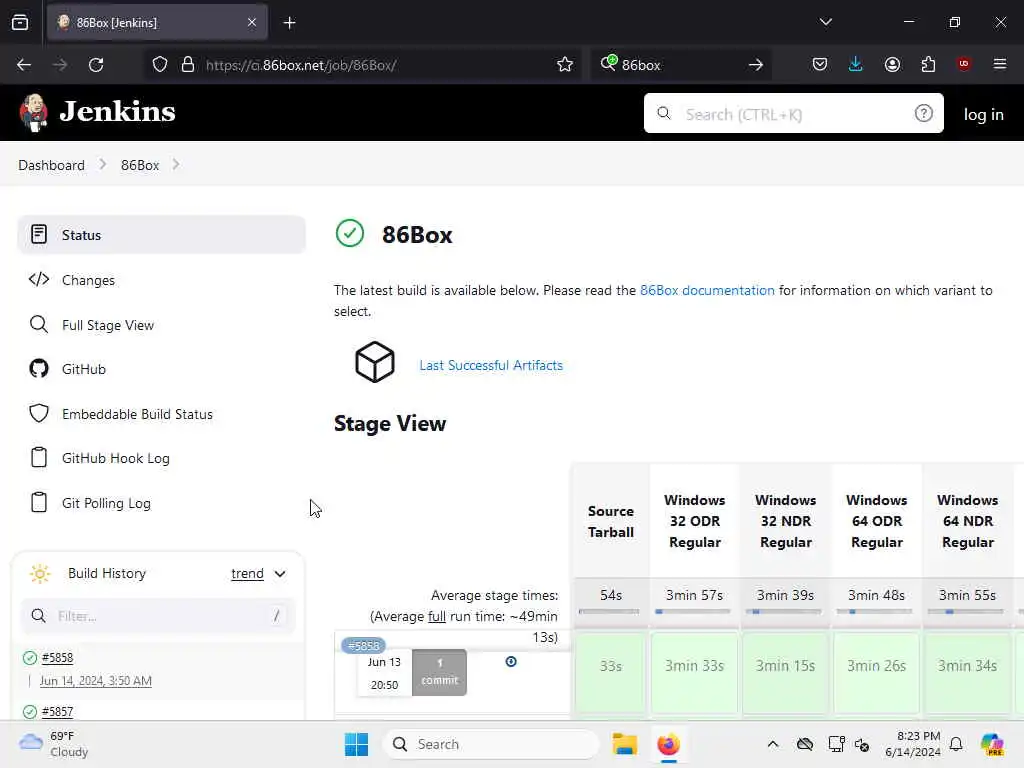Click the Windows 32 ODR Regular 3min 33s cell
Screen dimensions: 1024x768
click(x=694, y=672)
